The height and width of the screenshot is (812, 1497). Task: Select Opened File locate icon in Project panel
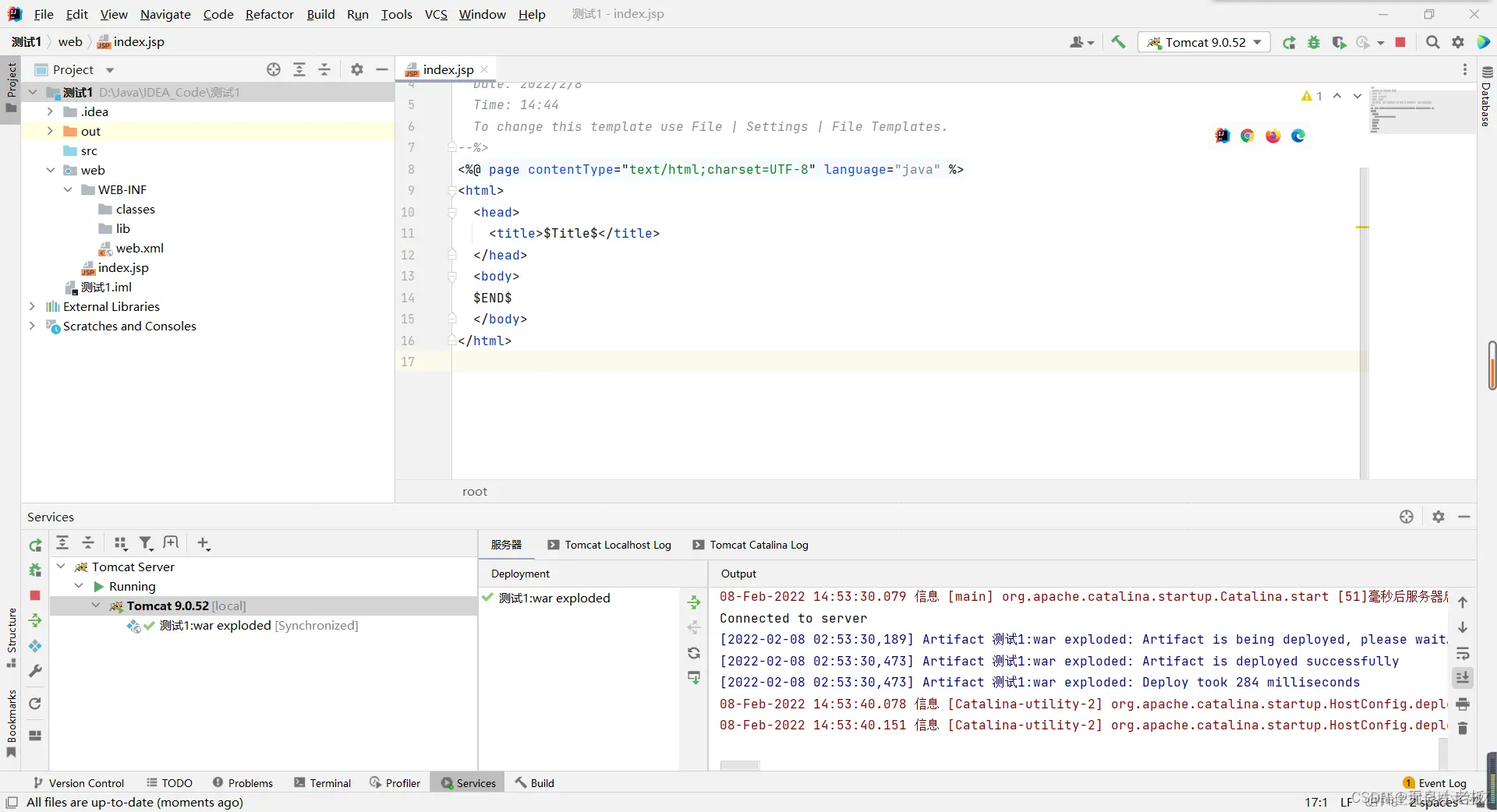pos(274,69)
